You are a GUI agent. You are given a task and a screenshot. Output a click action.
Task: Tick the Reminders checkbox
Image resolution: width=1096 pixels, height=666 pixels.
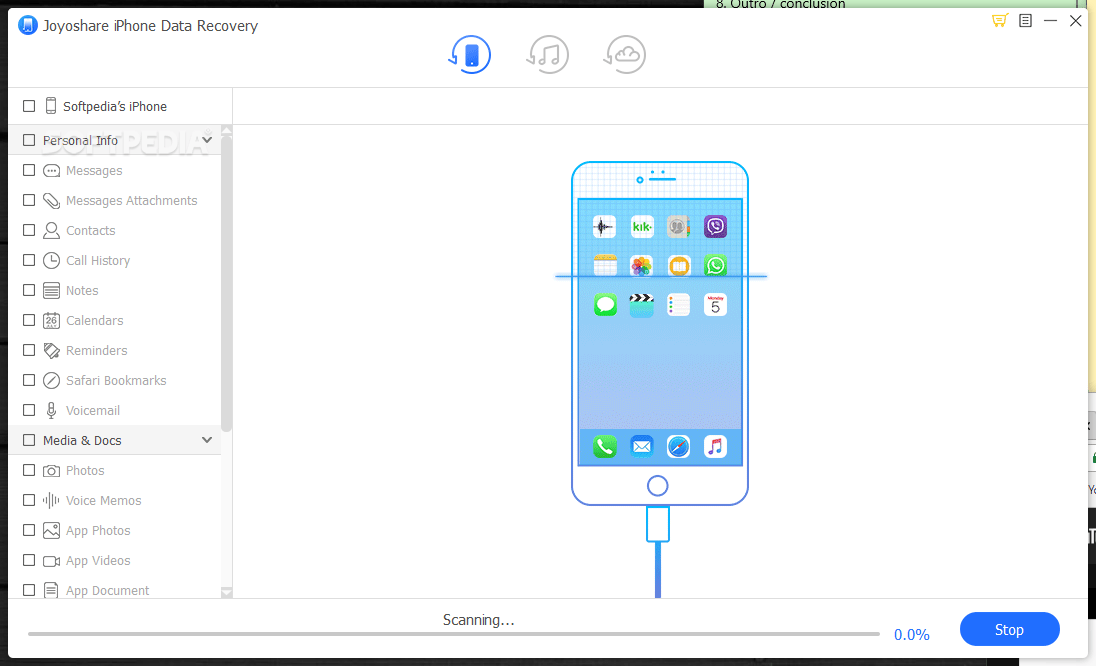tap(29, 350)
